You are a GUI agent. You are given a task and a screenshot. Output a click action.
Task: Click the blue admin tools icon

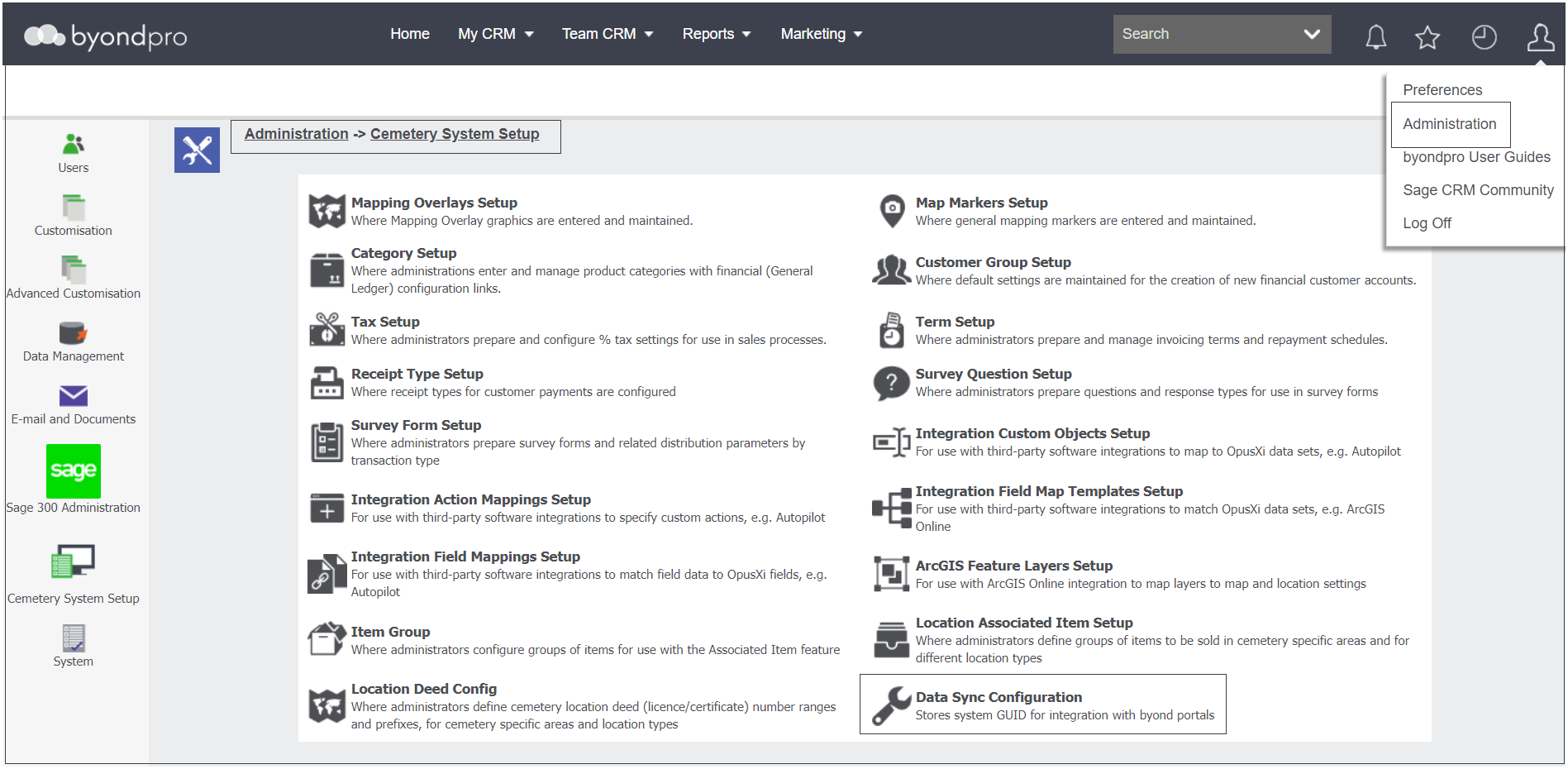(197, 150)
